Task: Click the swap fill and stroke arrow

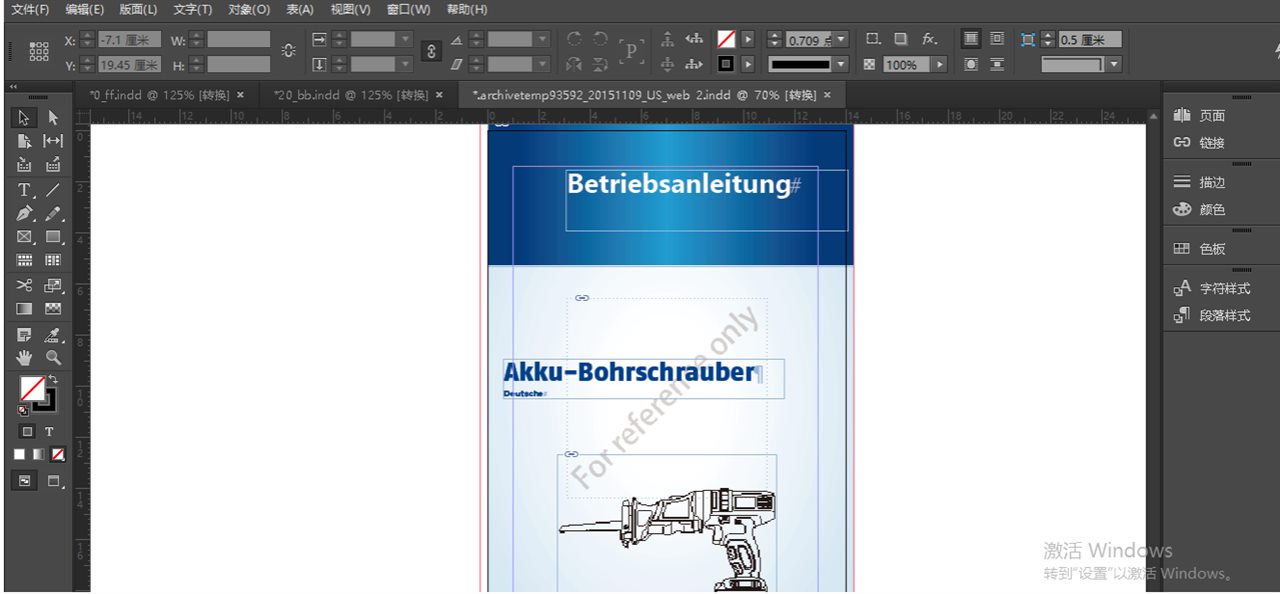Action: (x=53, y=380)
